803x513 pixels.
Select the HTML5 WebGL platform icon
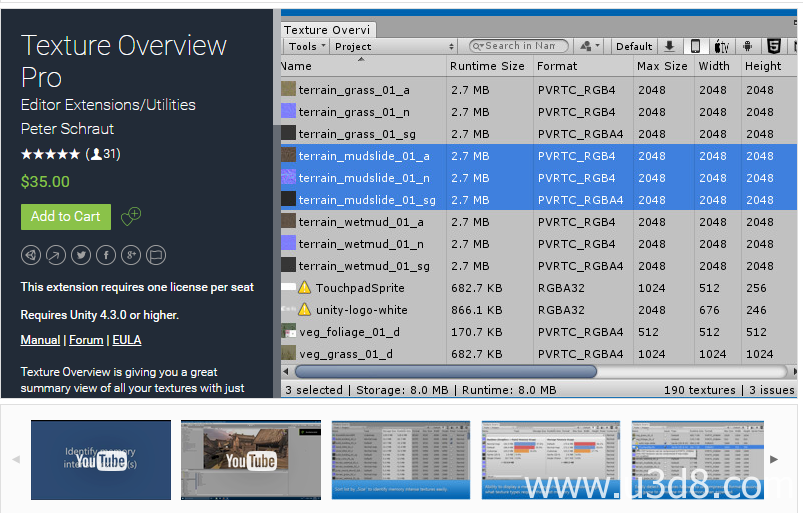pos(774,46)
